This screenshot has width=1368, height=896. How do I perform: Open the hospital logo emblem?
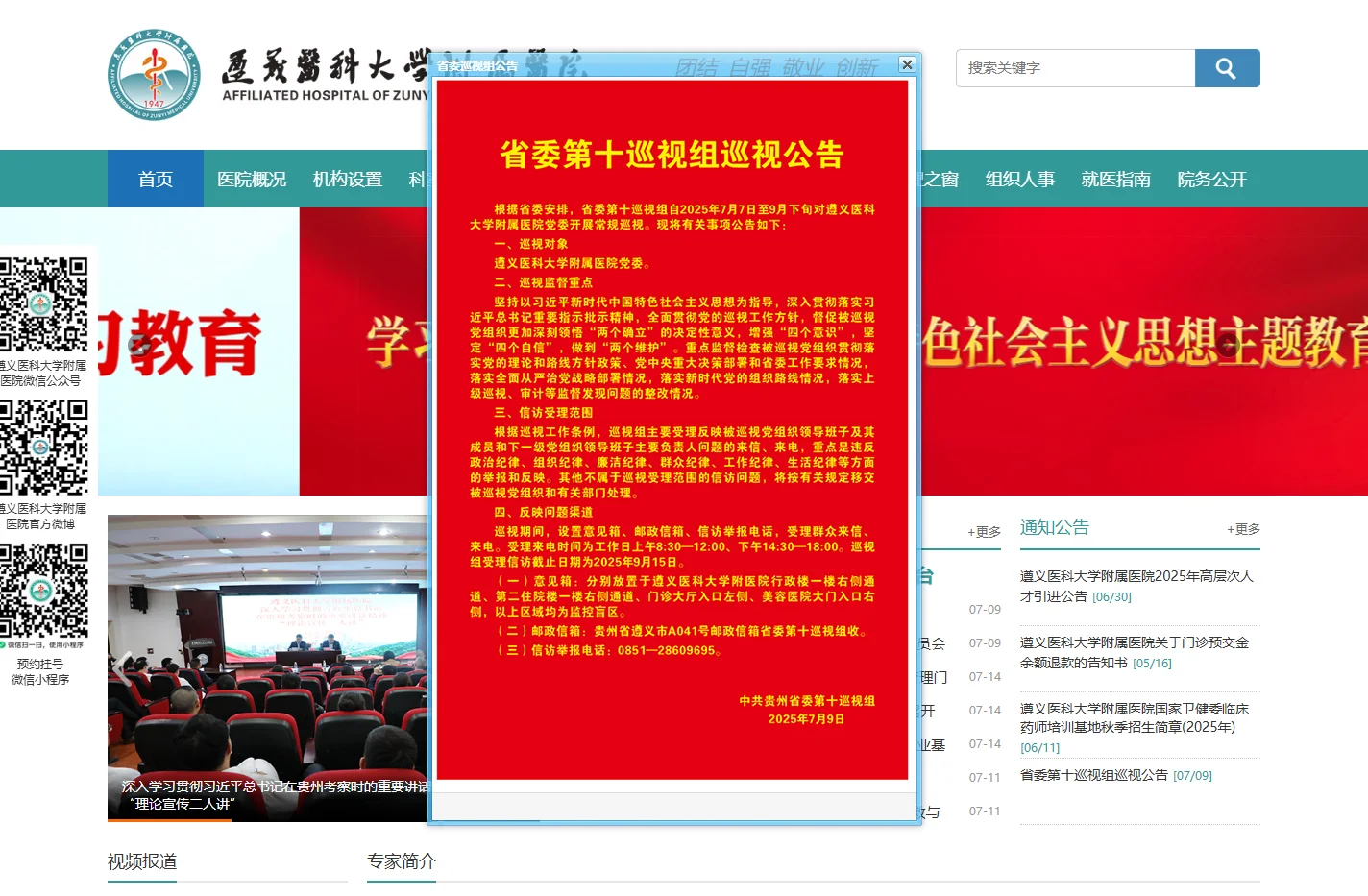pyautogui.click(x=155, y=75)
